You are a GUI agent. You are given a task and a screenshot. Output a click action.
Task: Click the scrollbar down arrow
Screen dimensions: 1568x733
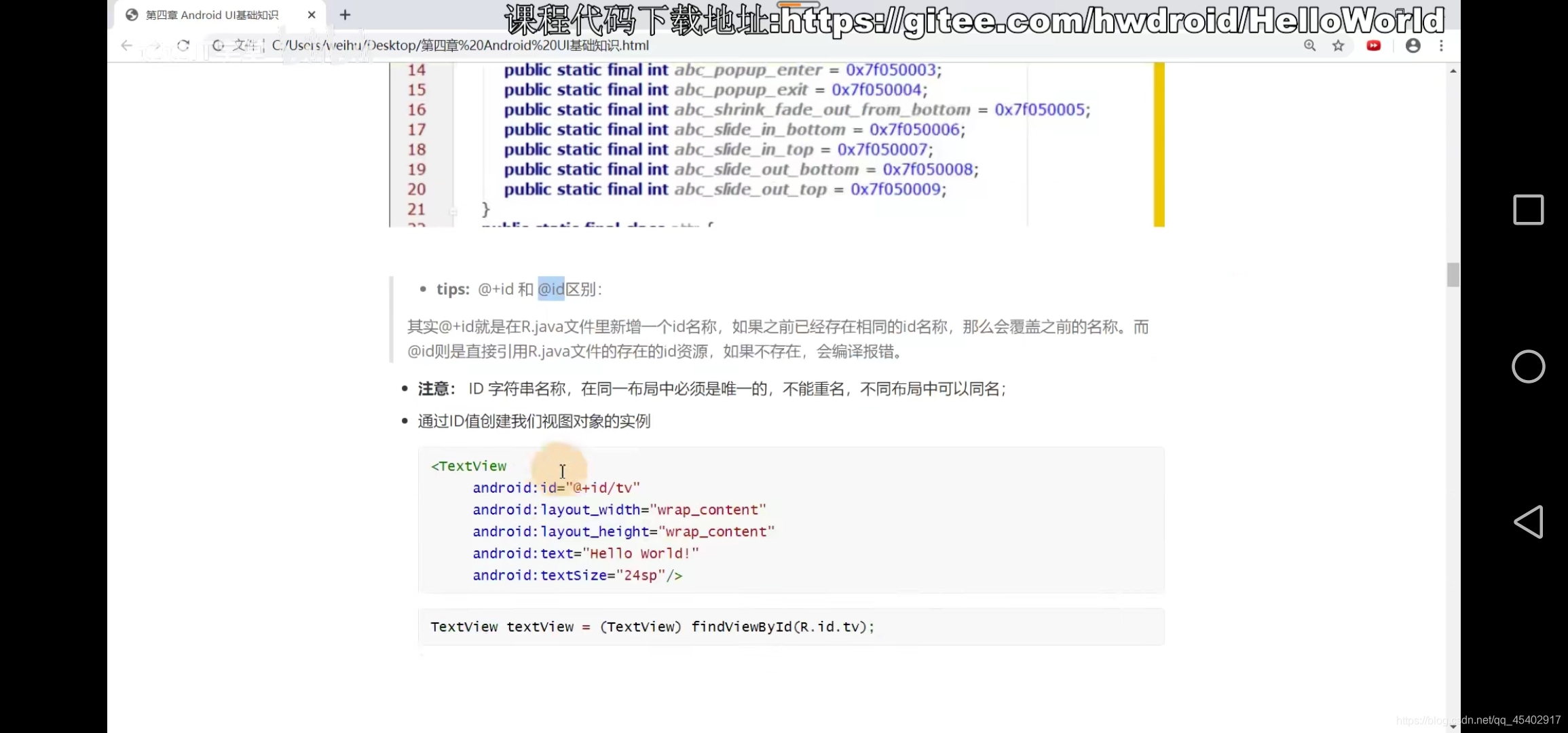click(x=1453, y=726)
